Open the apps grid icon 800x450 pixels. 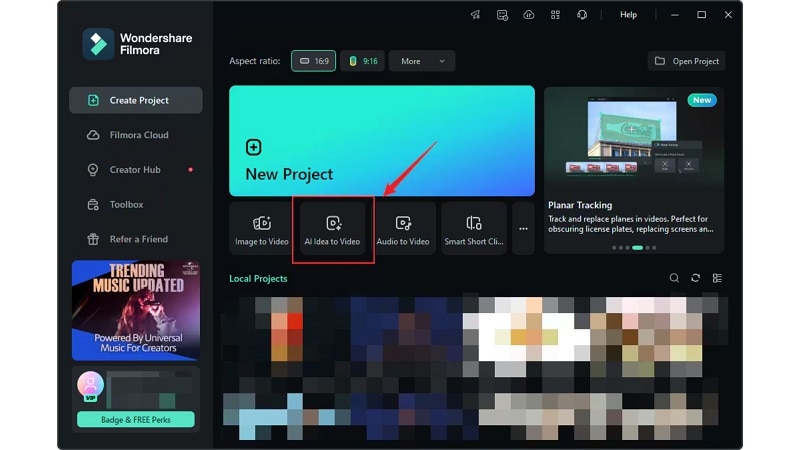click(555, 15)
